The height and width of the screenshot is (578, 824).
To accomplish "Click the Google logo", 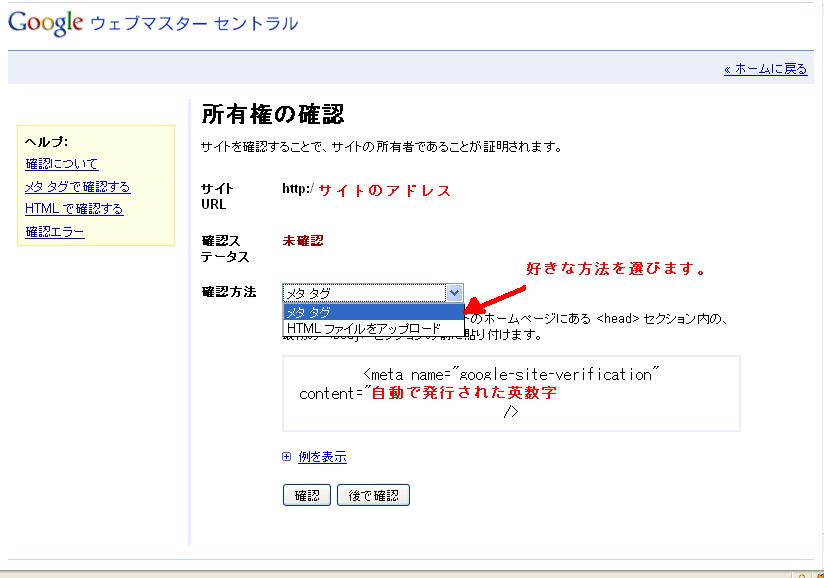I will coord(46,23).
